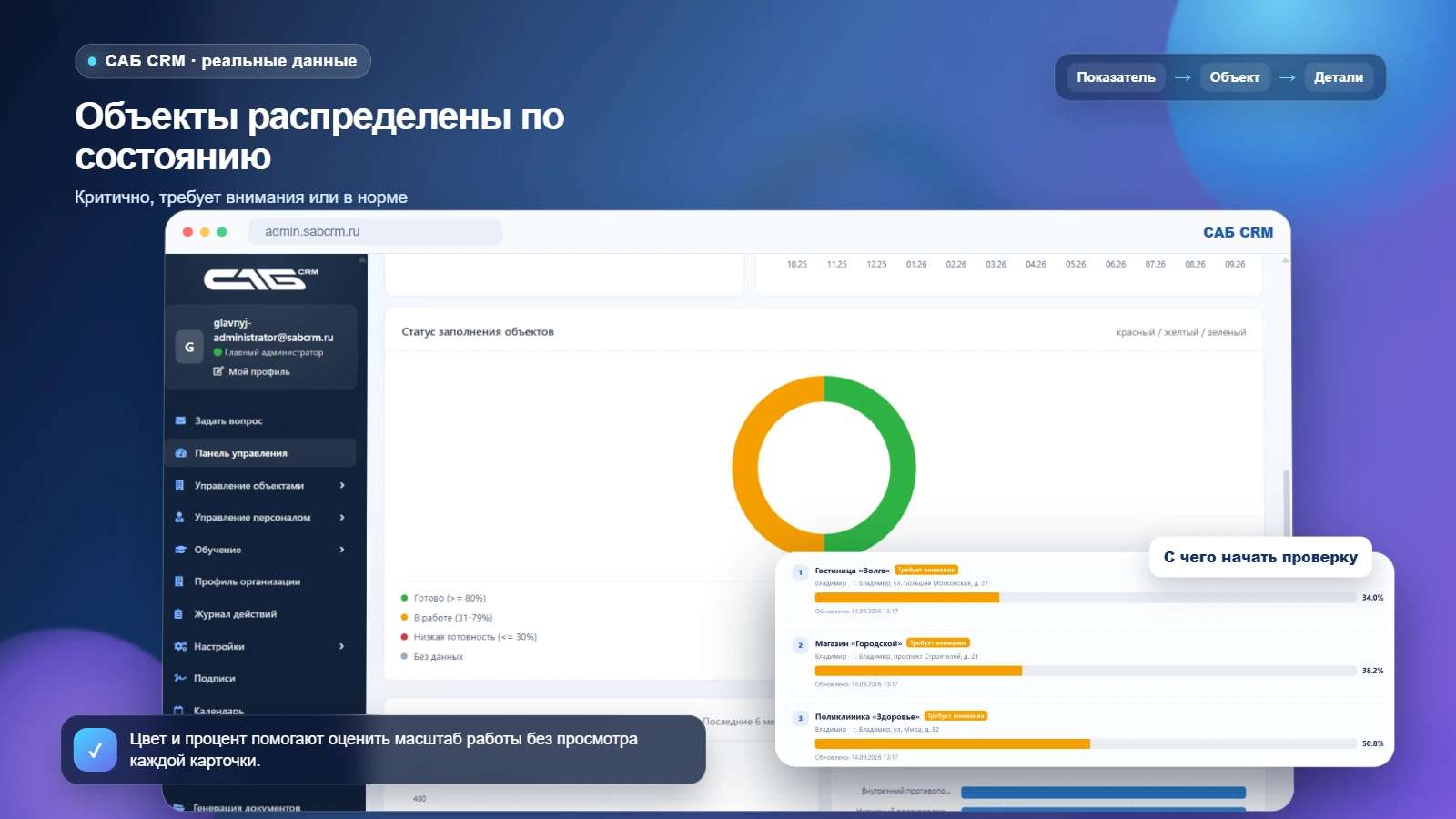
Task: Go to Профиль организации in the sidebar
Action: pyautogui.click(x=260, y=581)
